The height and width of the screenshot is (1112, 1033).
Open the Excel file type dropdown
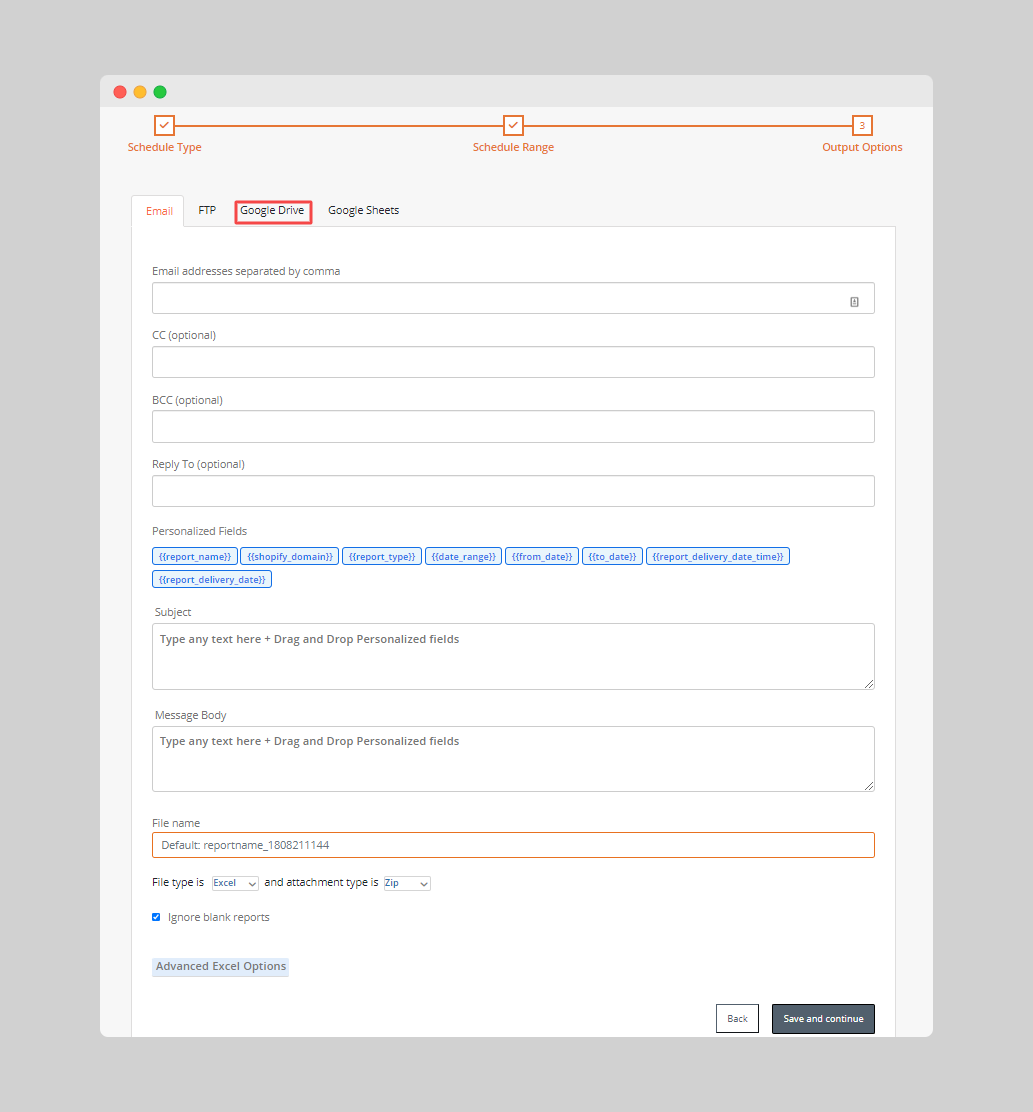[235, 883]
